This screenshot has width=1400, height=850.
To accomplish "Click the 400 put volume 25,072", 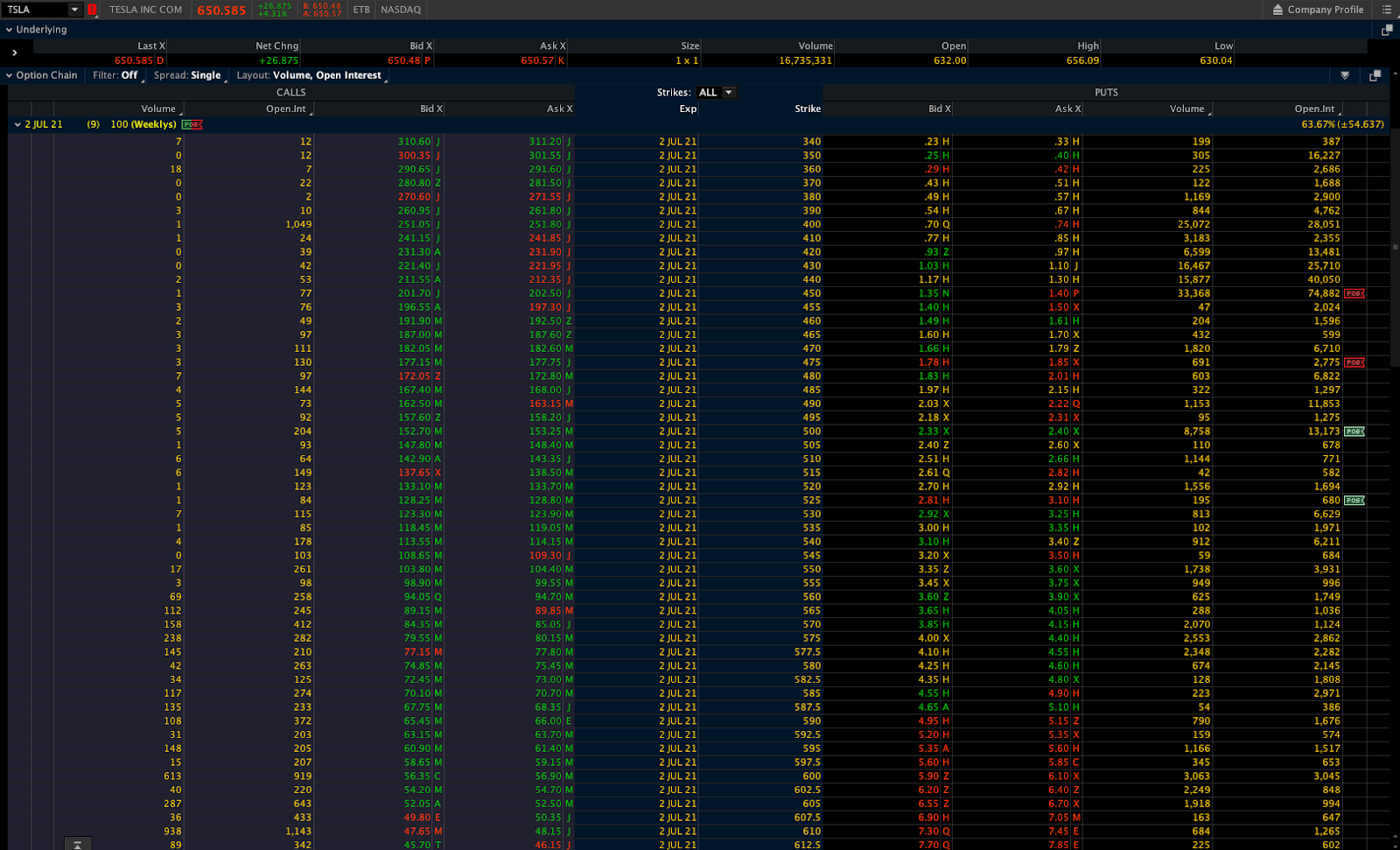I will coord(1194,224).
